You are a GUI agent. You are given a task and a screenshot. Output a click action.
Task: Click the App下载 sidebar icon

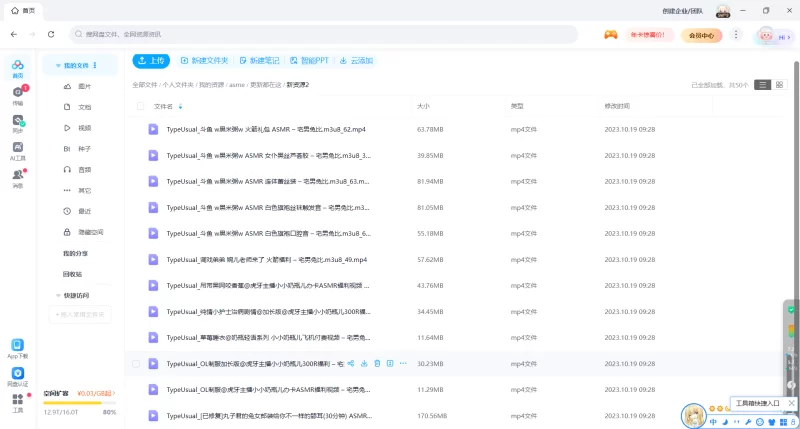pyautogui.click(x=18, y=347)
